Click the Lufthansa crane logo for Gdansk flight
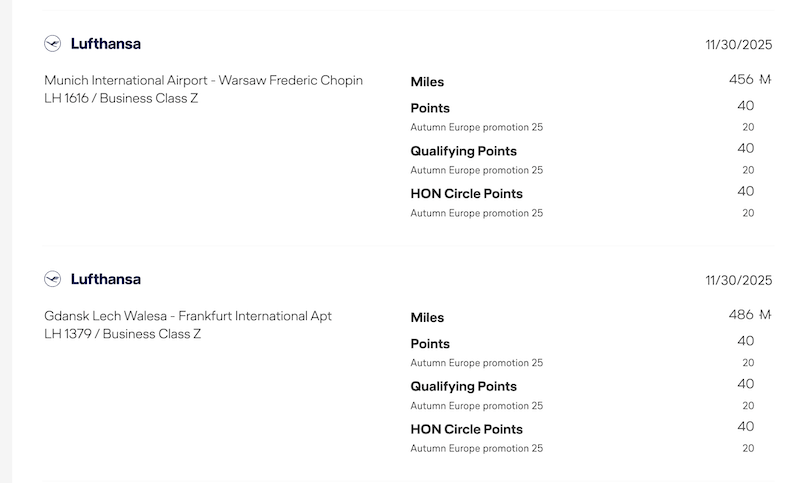Screen dimensions: 800x483 point(53,279)
